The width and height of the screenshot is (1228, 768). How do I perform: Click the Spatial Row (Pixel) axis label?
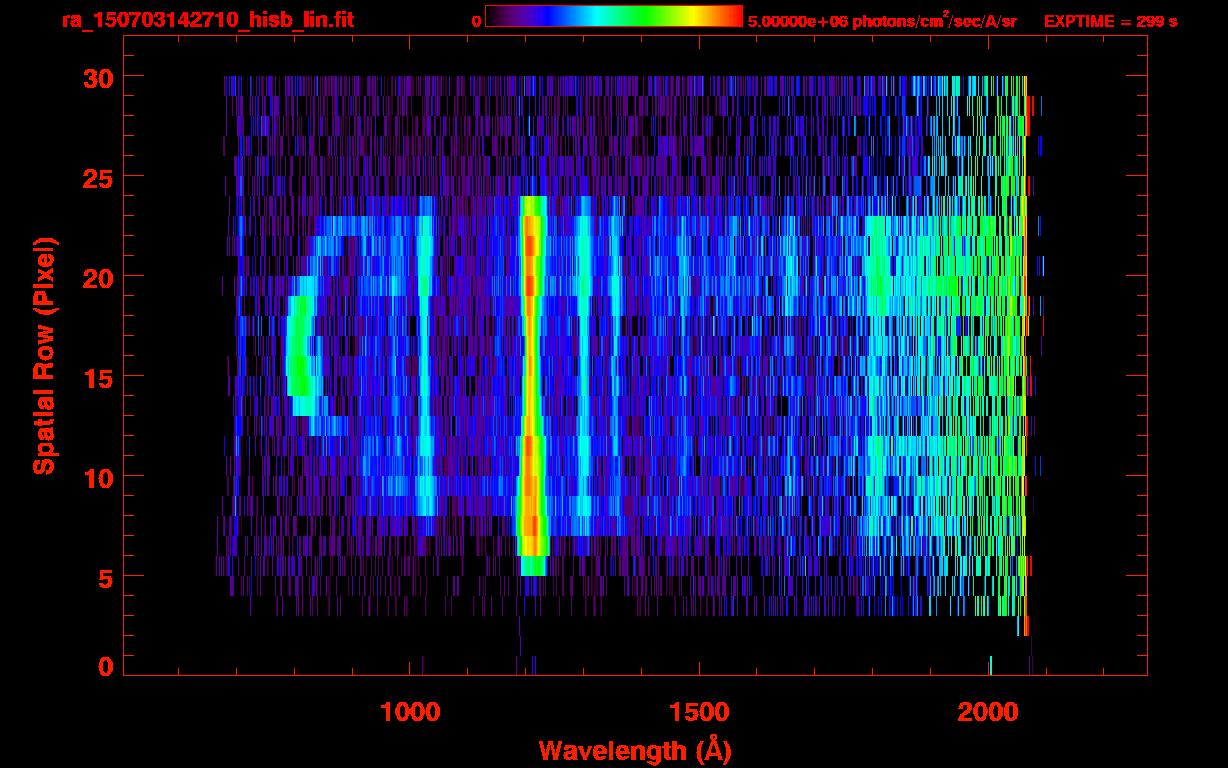(44, 356)
